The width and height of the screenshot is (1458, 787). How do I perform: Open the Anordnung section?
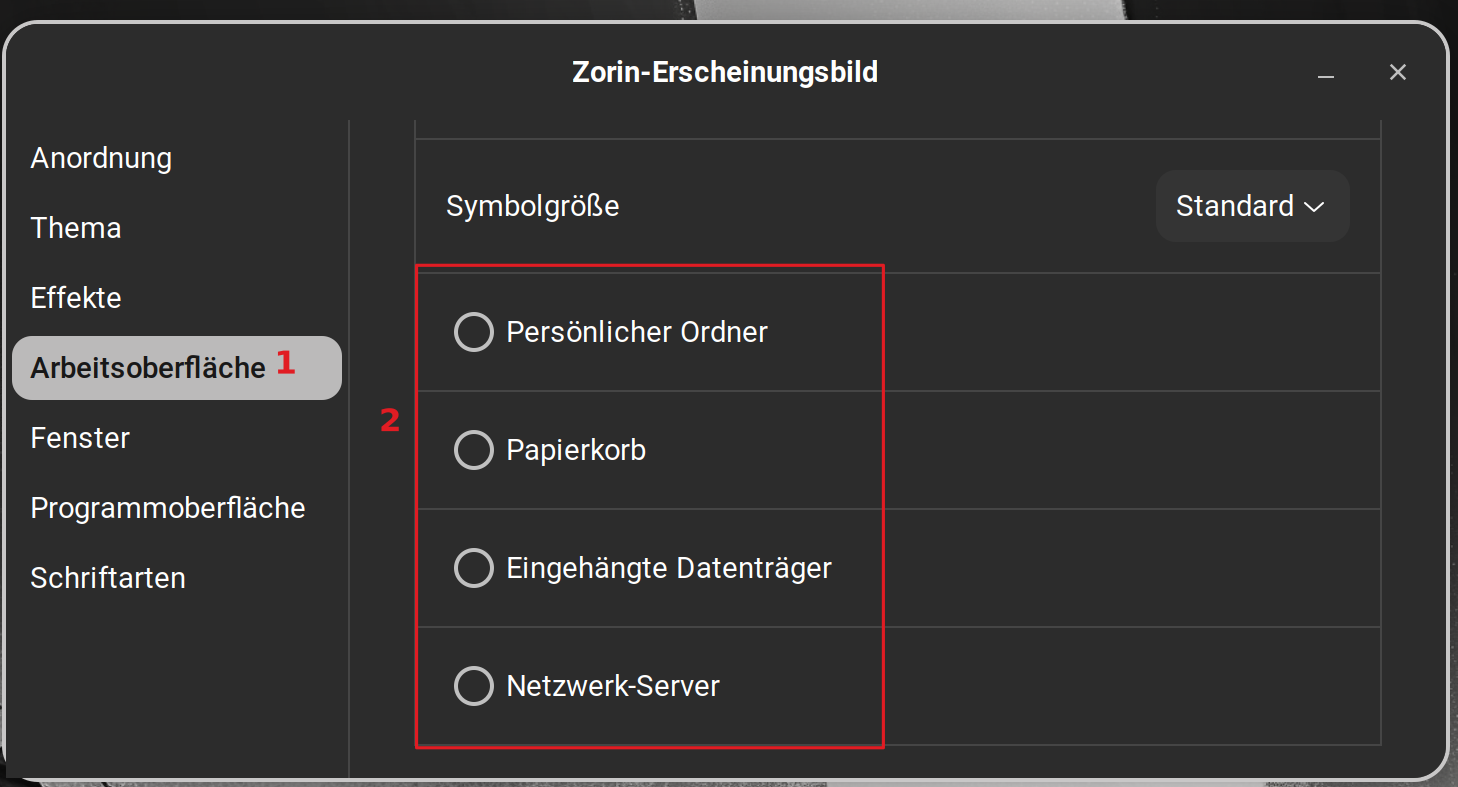point(101,158)
